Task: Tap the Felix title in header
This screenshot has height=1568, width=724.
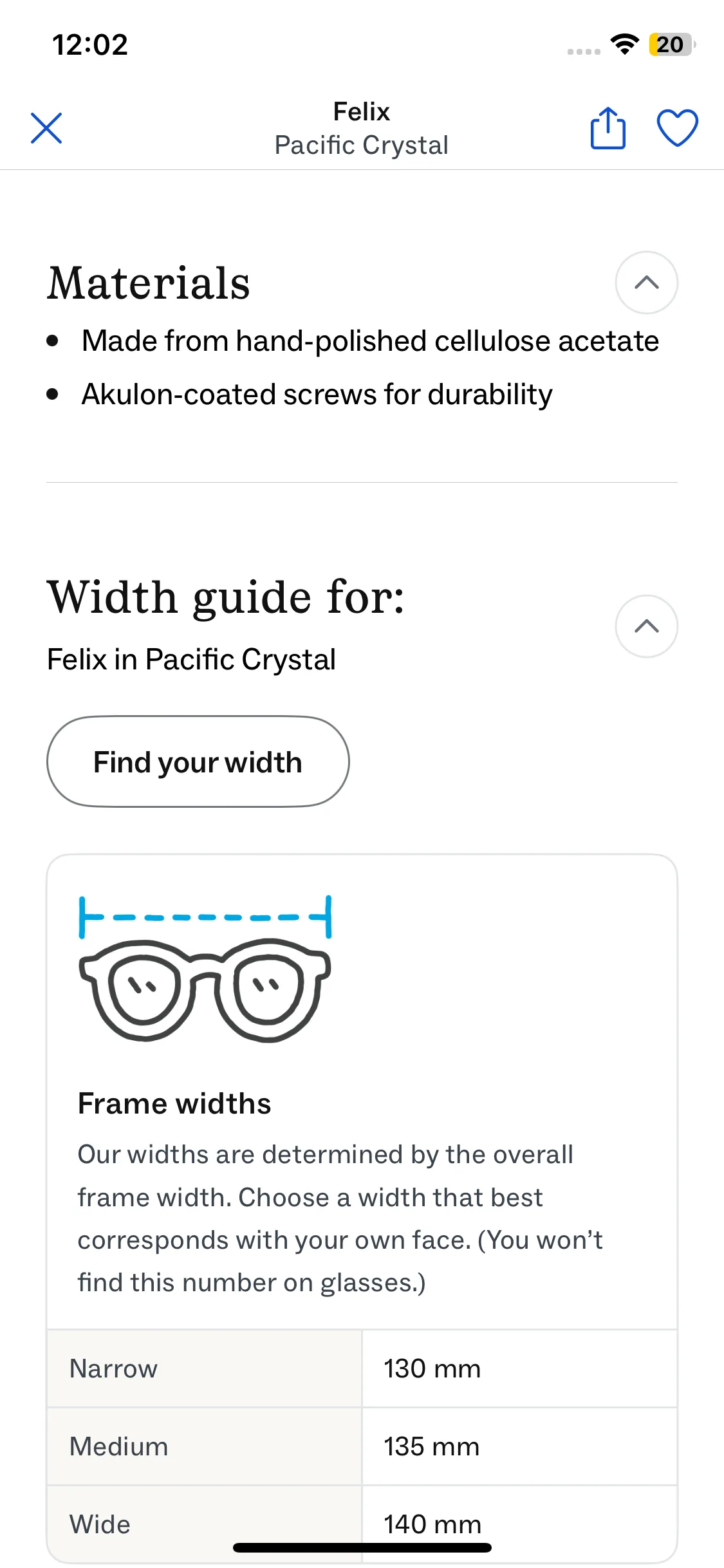Action: [x=361, y=112]
